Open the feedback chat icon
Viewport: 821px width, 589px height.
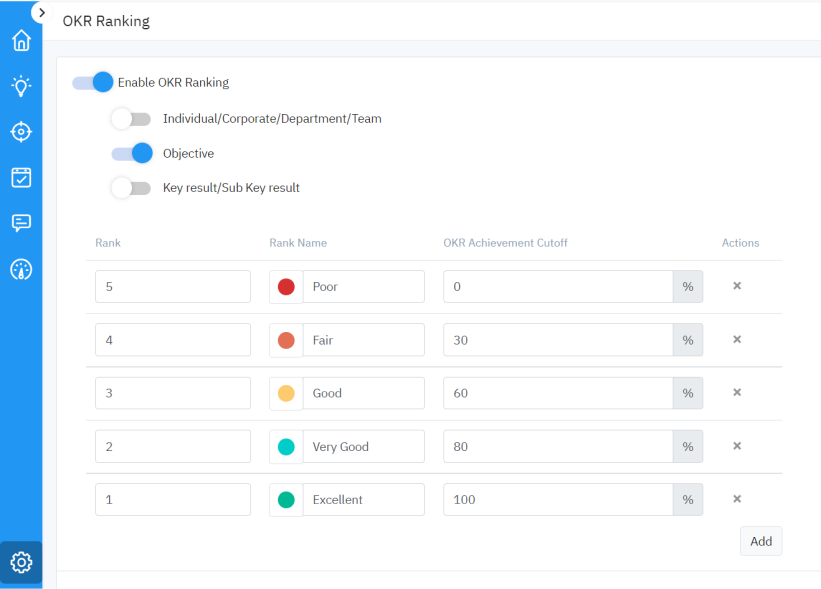point(21,223)
